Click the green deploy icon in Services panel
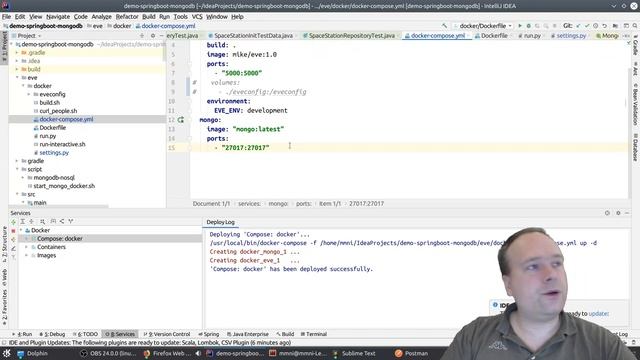Viewport: 640px width, 360px height. click(13, 222)
